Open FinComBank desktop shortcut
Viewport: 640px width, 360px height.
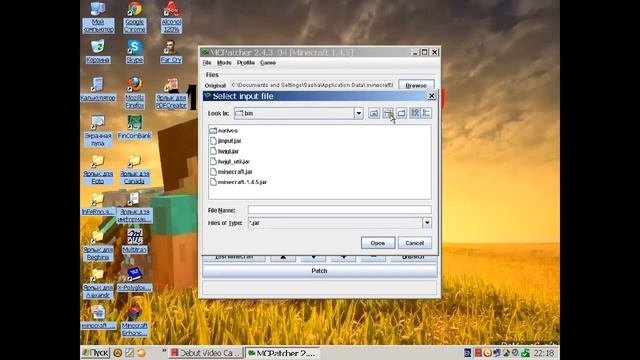tap(135, 127)
